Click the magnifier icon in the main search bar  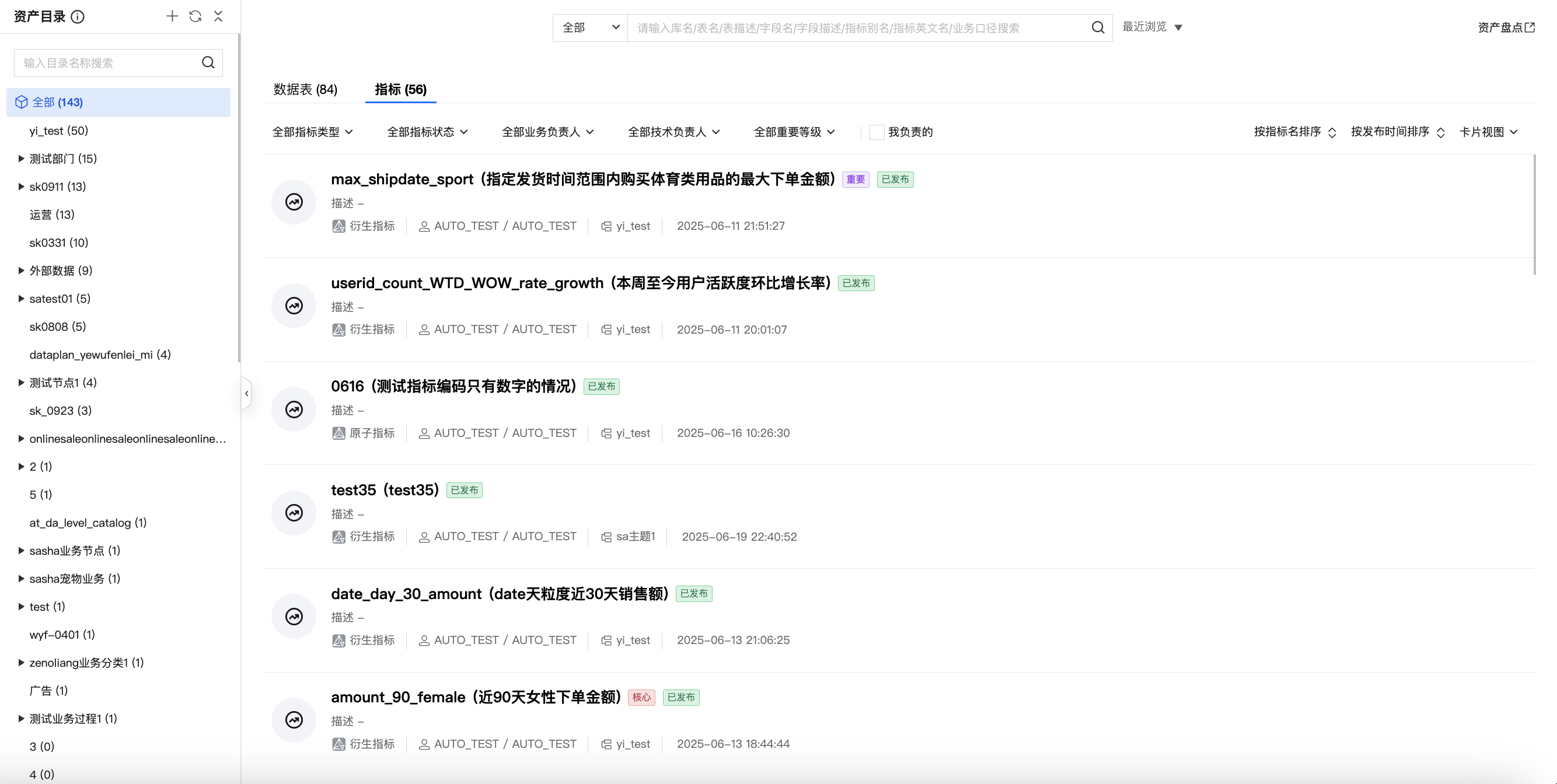(x=1098, y=28)
